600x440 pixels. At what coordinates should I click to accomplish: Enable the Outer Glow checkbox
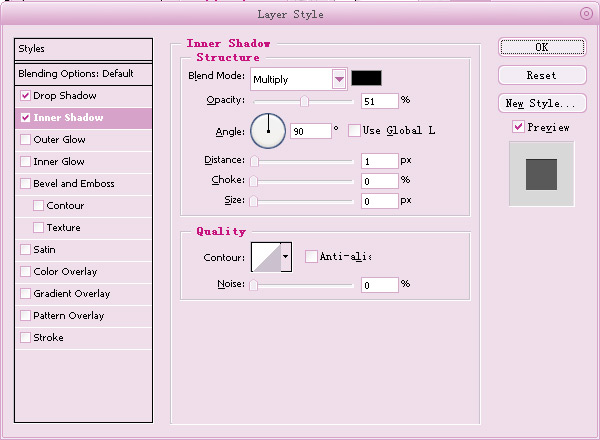click(25, 139)
